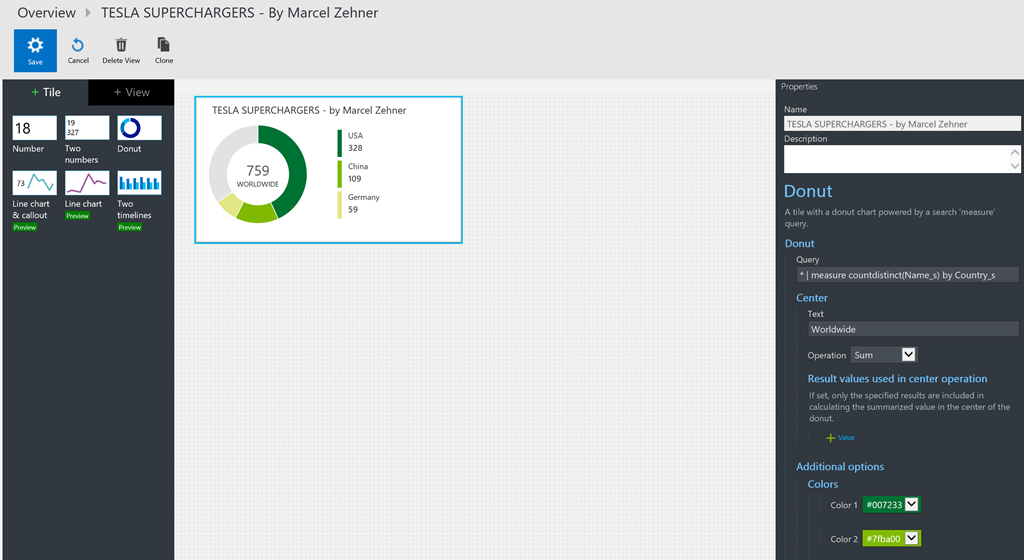Choose the Line chart preview tile
Viewport: 1024px width, 560px height.
click(x=87, y=183)
